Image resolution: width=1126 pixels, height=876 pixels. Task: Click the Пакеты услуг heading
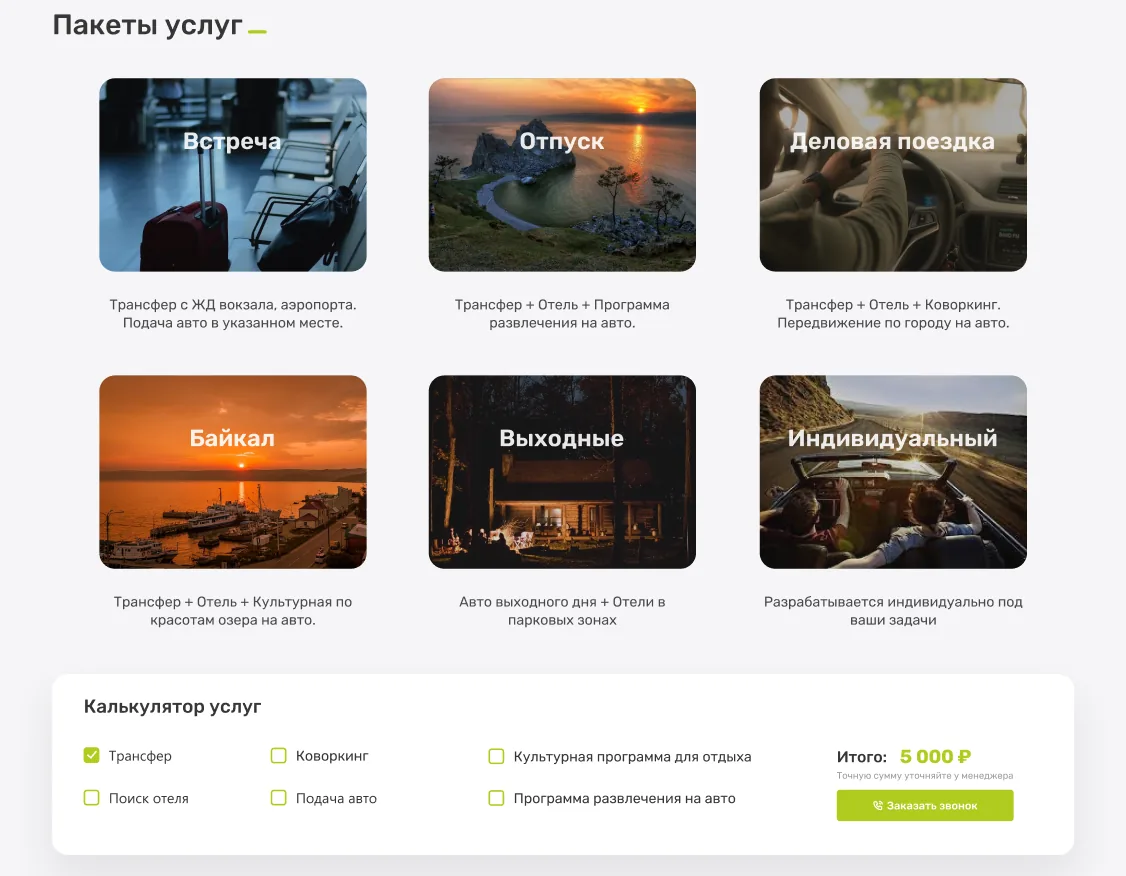point(148,25)
